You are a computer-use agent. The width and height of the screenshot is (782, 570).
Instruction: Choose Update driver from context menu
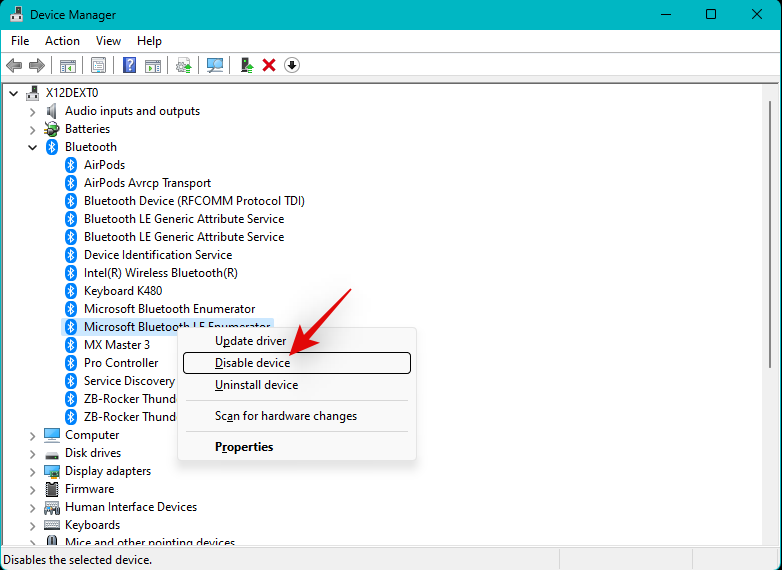(297, 341)
